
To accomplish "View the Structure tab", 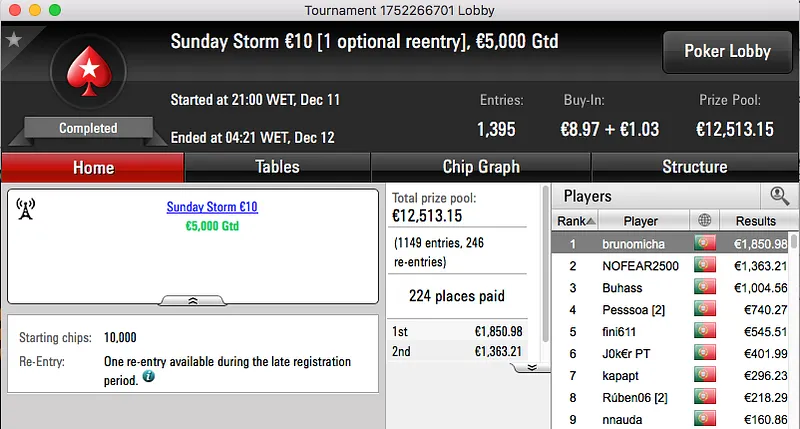I will point(694,167).
